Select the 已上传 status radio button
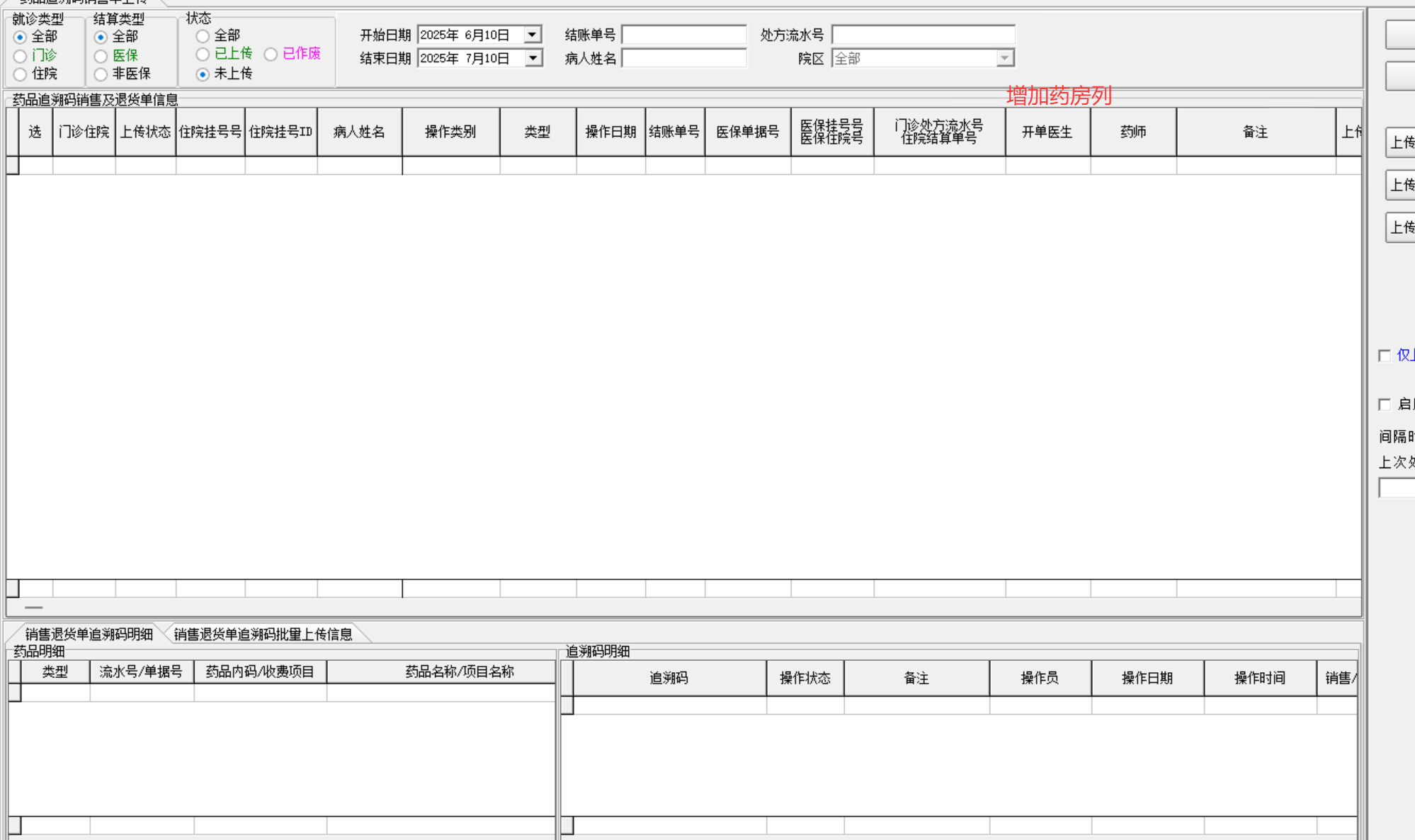The image size is (1415, 840). [x=203, y=55]
